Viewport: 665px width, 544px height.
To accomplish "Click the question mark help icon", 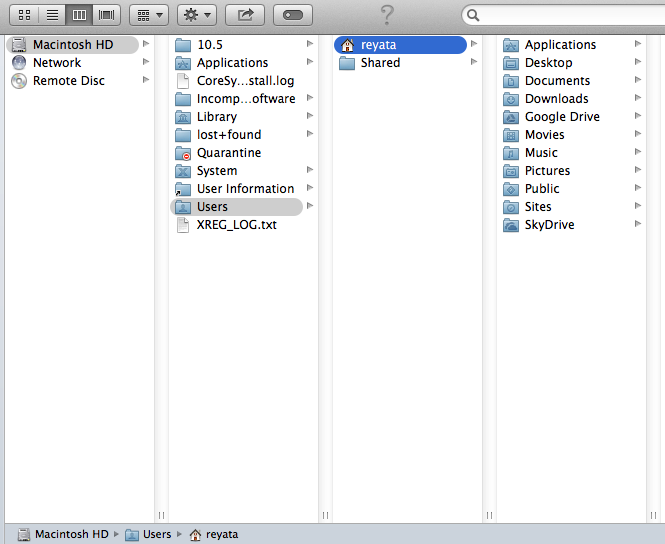I will coord(387,15).
